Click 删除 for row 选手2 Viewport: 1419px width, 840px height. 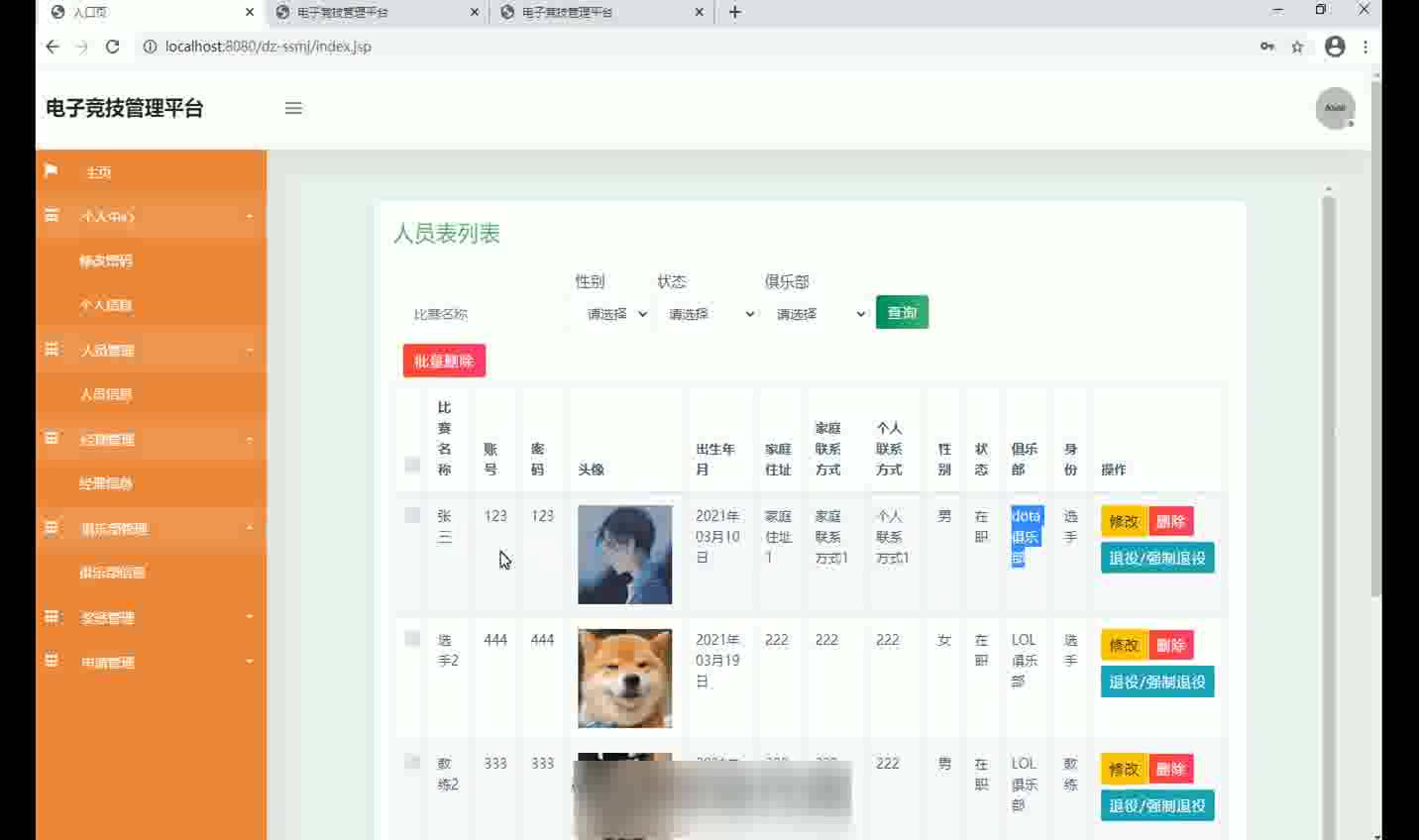pyautogui.click(x=1170, y=645)
